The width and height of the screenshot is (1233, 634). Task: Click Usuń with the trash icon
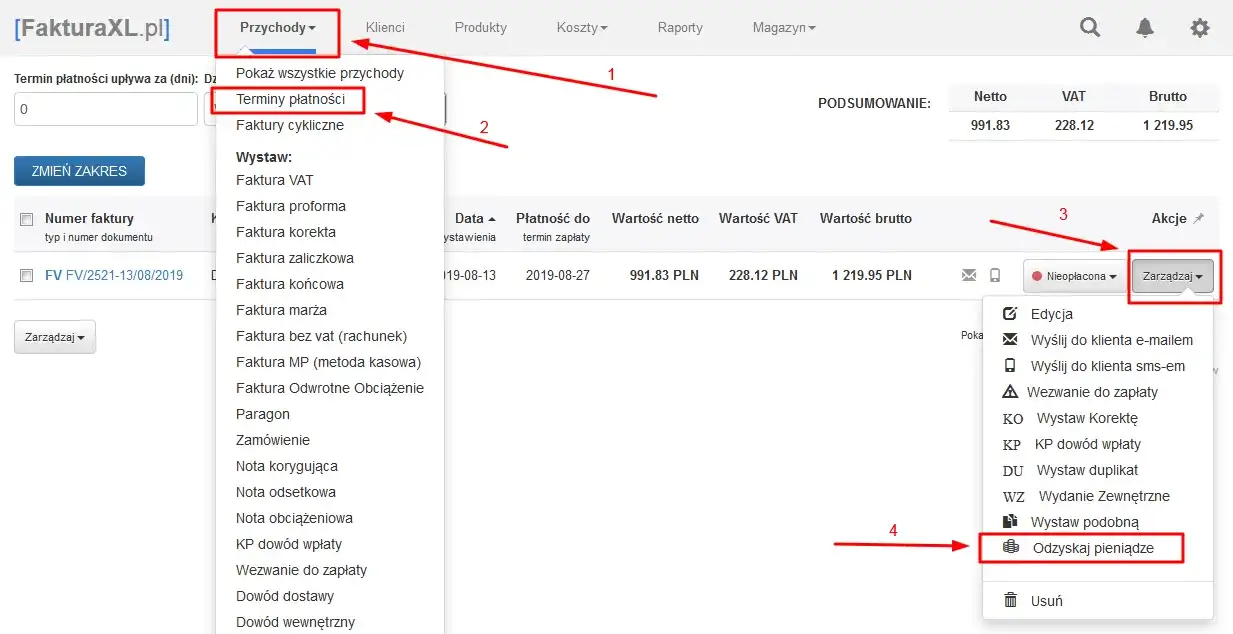(x=1046, y=601)
